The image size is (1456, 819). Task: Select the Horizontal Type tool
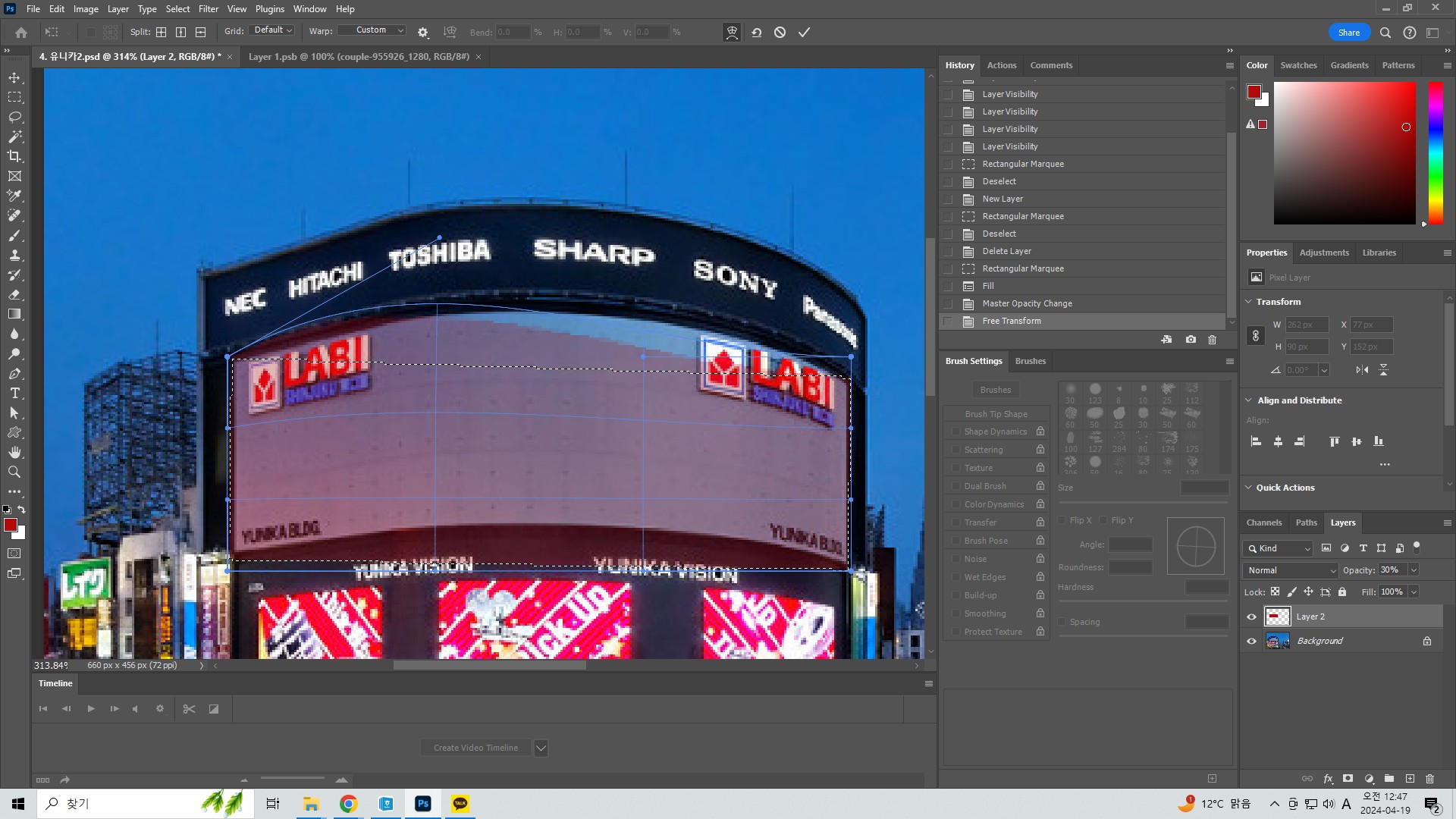[x=14, y=393]
